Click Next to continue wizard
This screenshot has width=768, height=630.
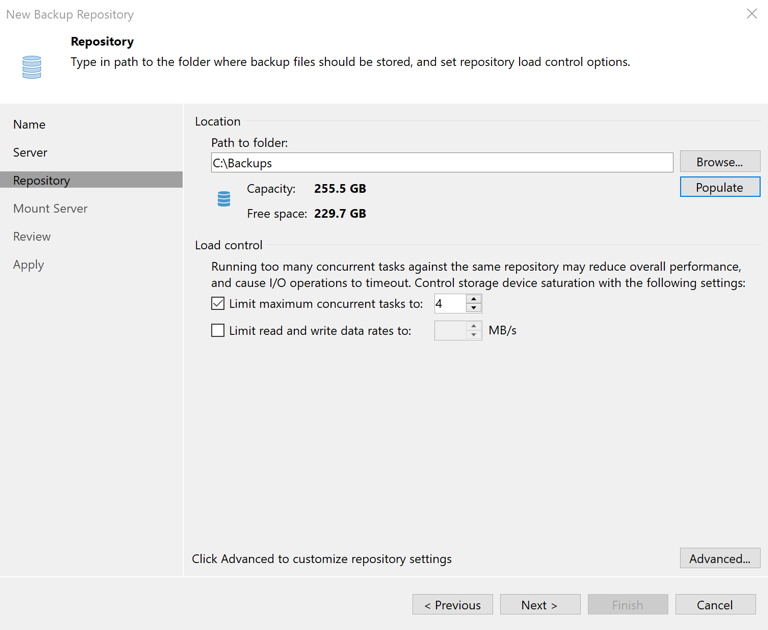pos(540,604)
